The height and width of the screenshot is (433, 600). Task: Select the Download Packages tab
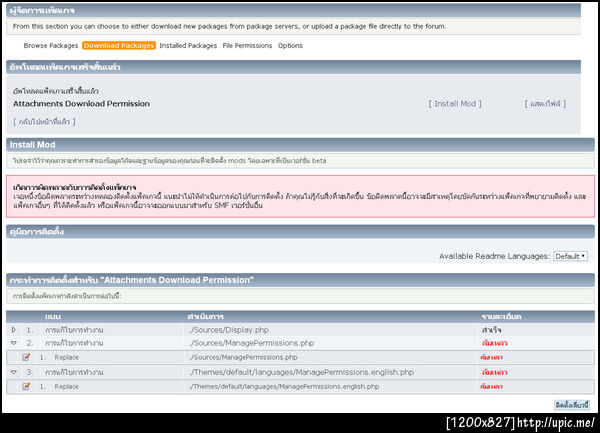click(x=119, y=46)
